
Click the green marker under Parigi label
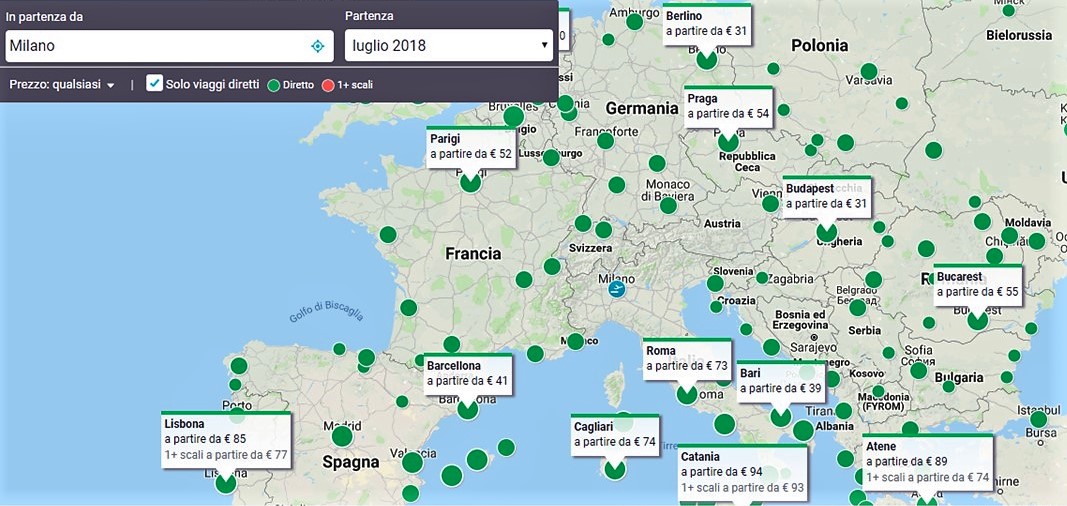pos(470,182)
